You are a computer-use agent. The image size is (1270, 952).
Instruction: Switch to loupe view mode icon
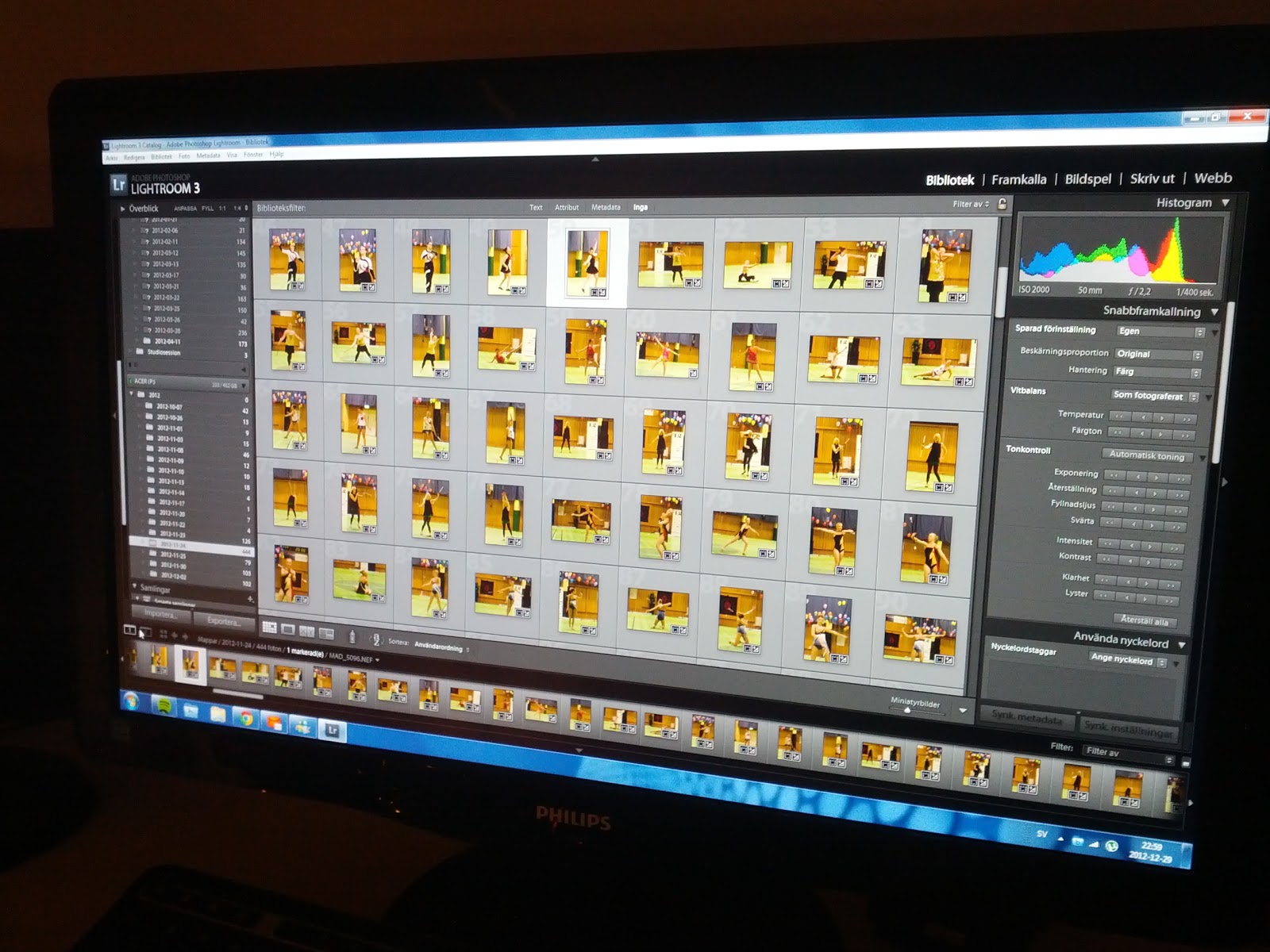288,629
